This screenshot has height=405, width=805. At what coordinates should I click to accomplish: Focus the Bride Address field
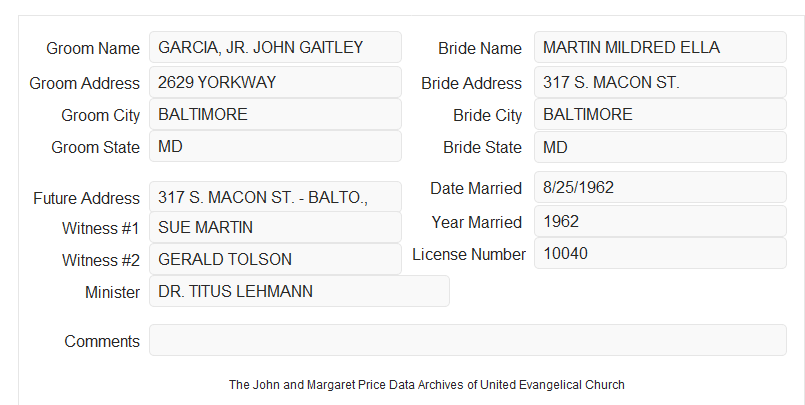point(660,82)
